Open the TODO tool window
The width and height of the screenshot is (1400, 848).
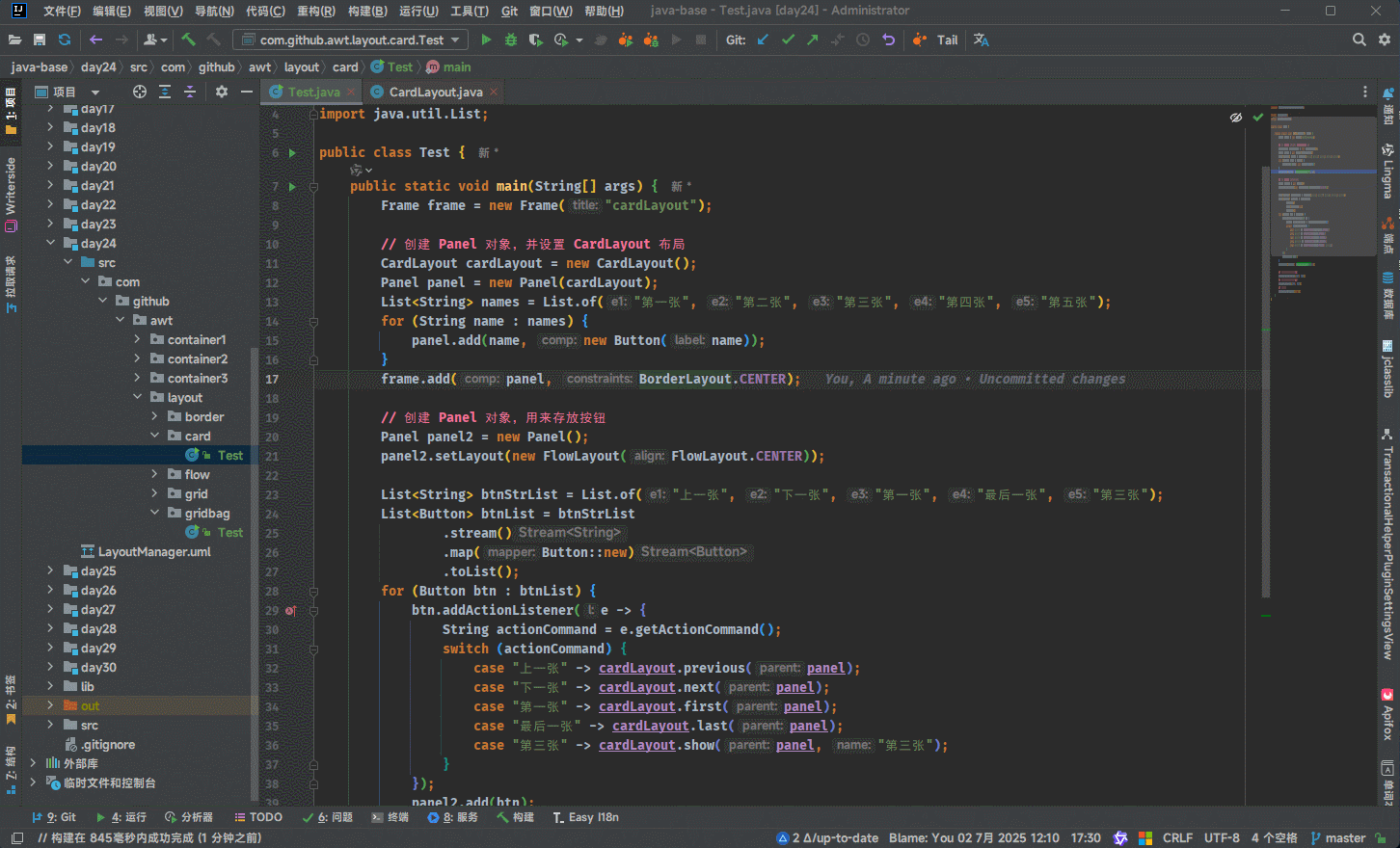pos(258,817)
